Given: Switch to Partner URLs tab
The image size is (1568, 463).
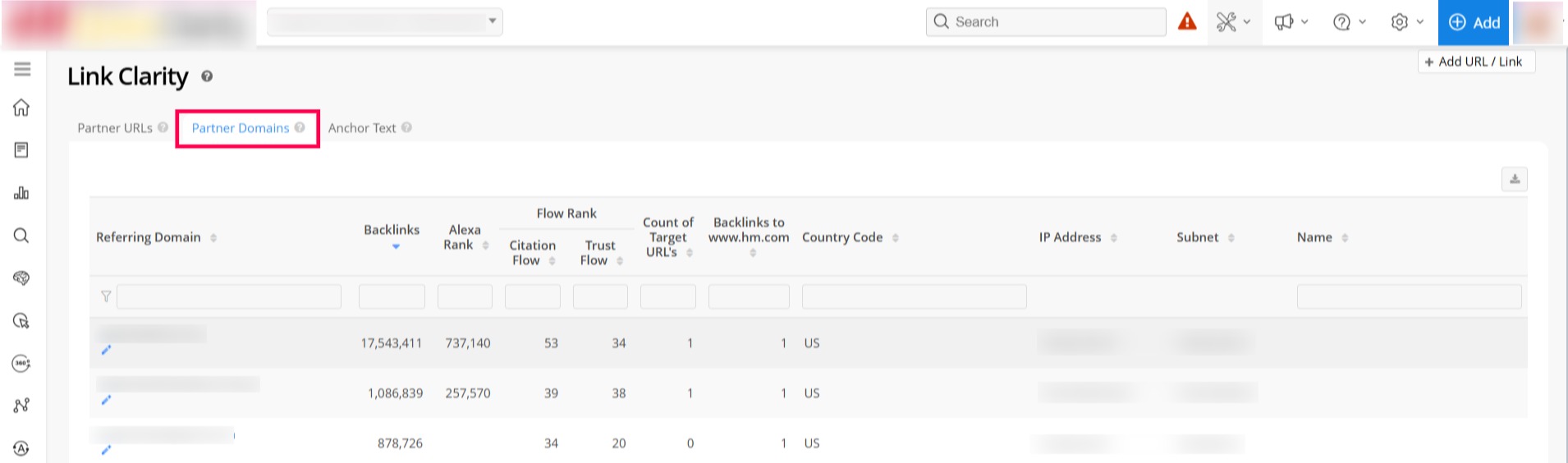Looking at the screenshot, I should pos(115,128).
